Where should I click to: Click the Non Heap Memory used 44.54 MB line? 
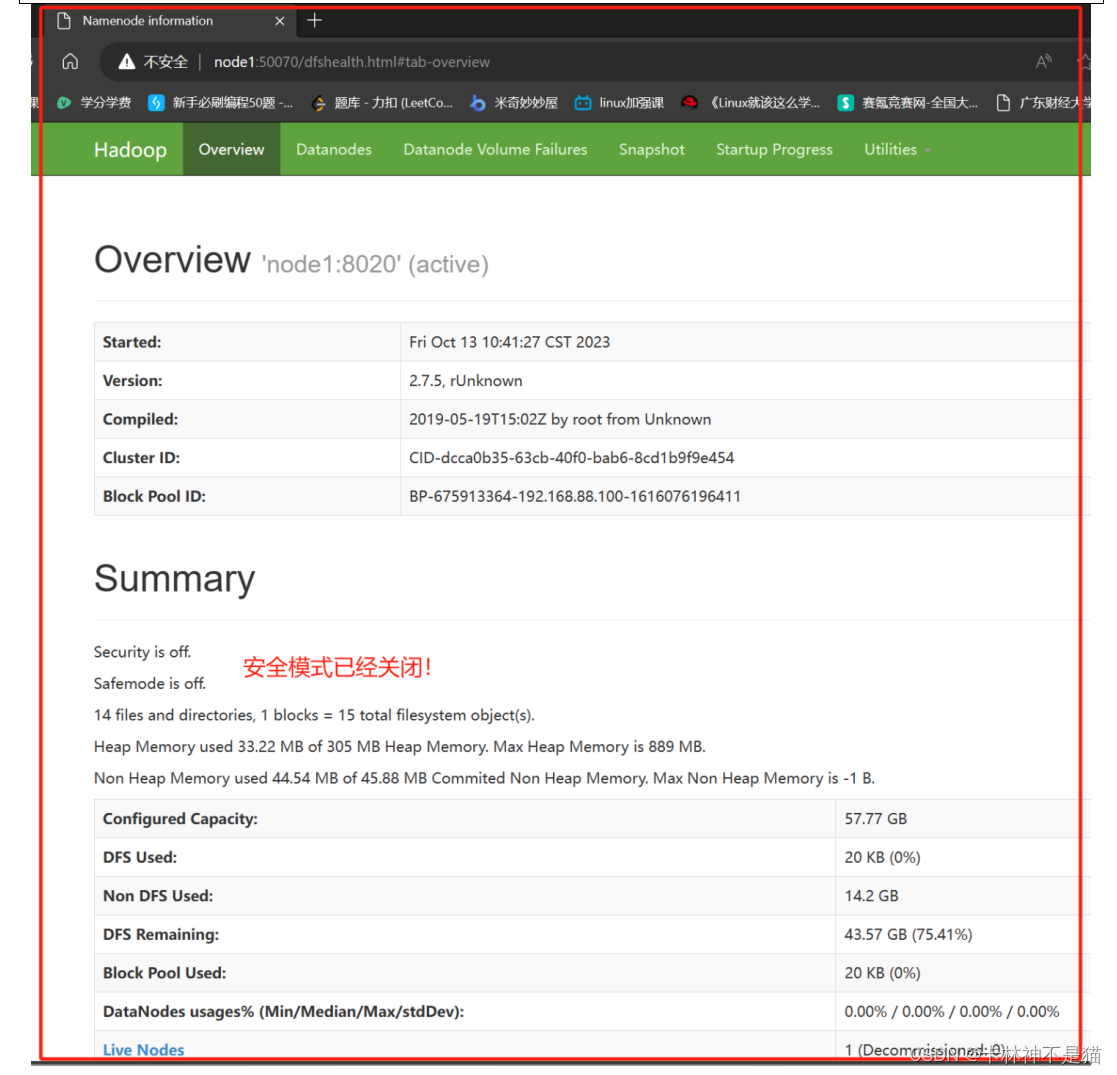[x=484, y=778]
